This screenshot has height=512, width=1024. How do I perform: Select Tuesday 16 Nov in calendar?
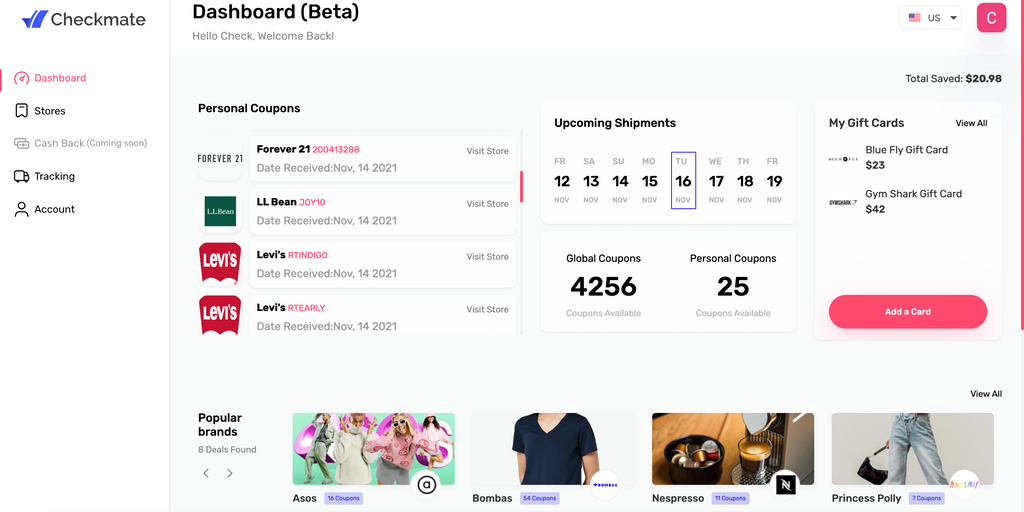pos(683,181)
